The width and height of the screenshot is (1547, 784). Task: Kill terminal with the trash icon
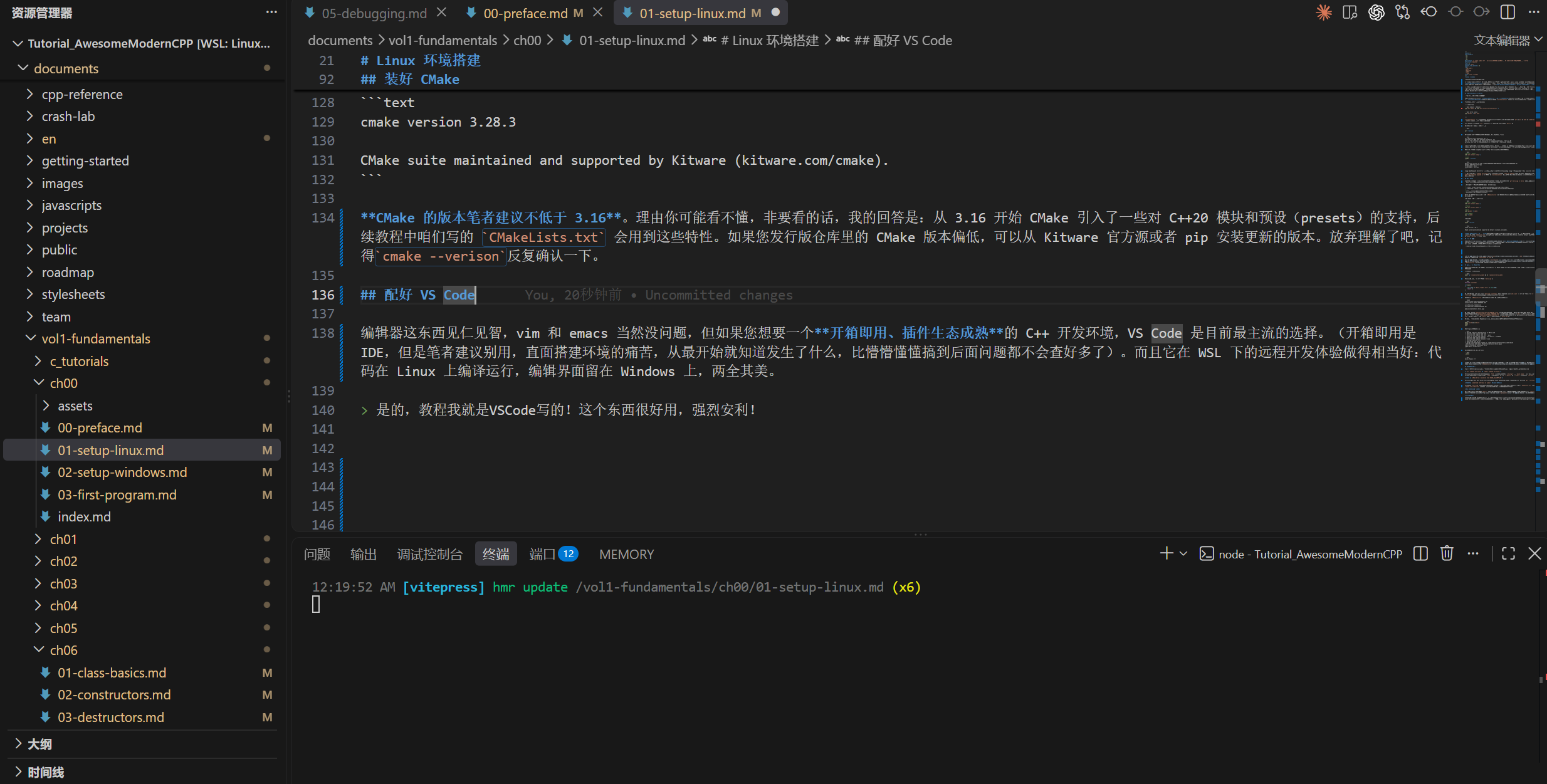pyautogui.click(x=1447, y=554)
